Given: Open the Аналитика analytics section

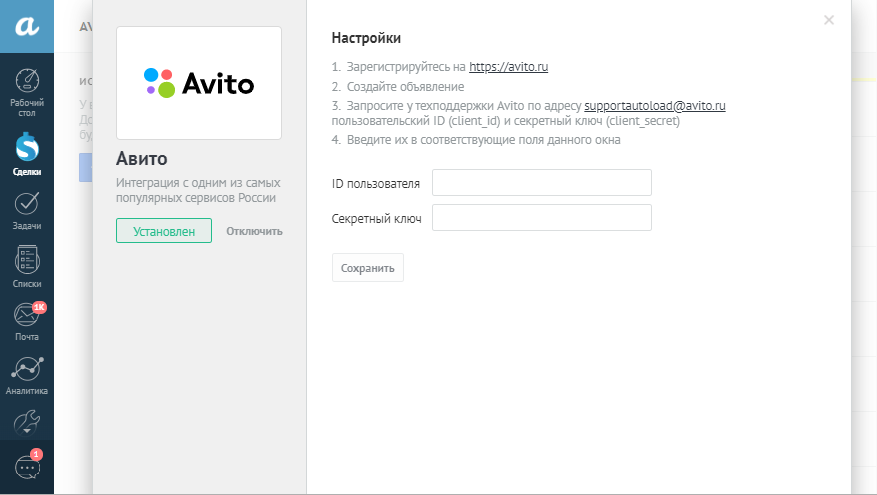Looking at the screenshot, I should (x=27, y=377).
